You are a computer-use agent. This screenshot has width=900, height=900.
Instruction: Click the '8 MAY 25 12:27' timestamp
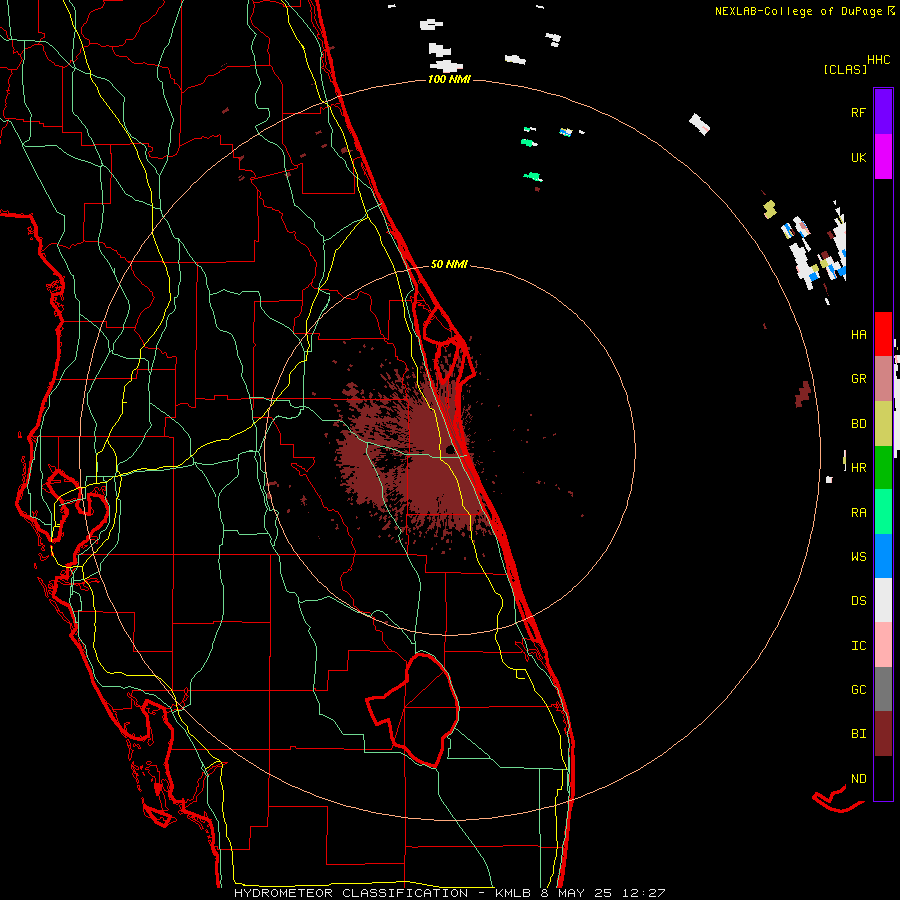point(603,893)
